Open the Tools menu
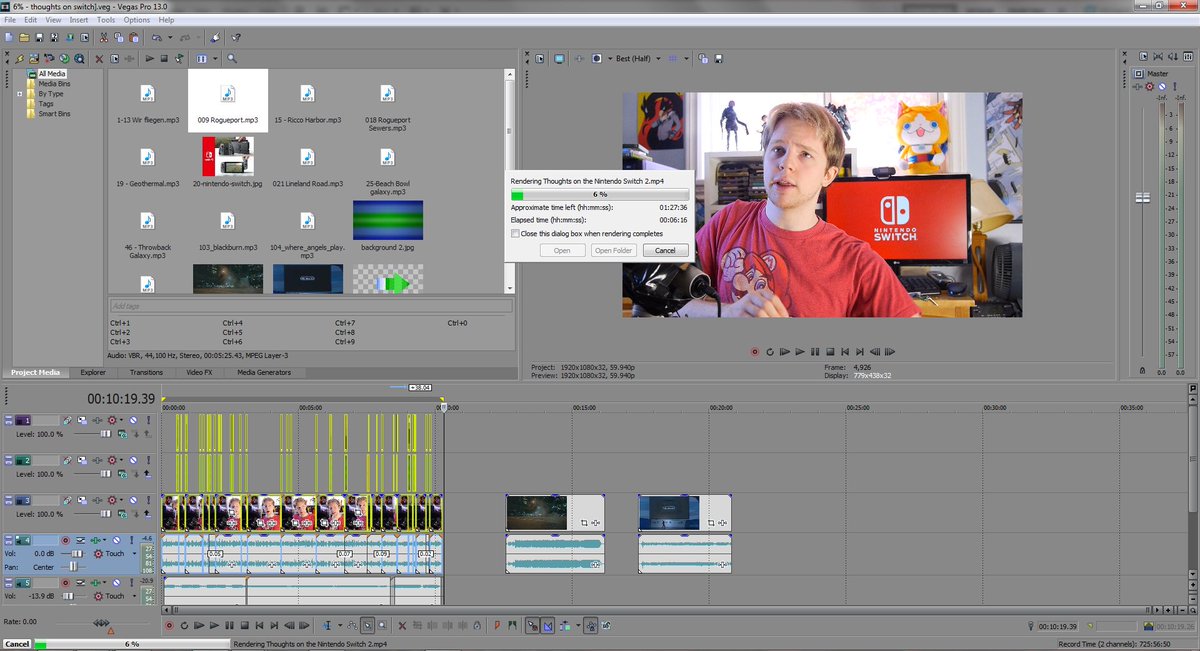The height and width of the screenshot is (651, 1200). click(x=106, y=20)
